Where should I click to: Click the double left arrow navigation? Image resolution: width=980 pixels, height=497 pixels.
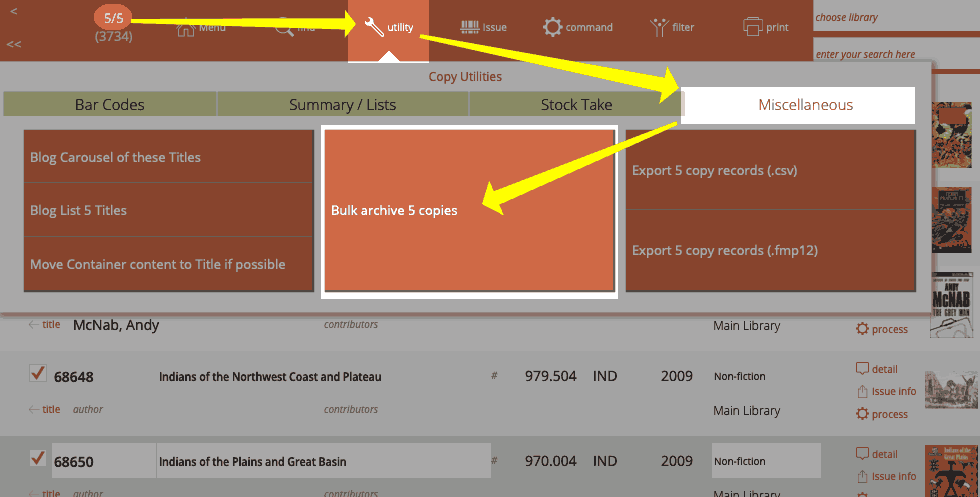(14, 44)
